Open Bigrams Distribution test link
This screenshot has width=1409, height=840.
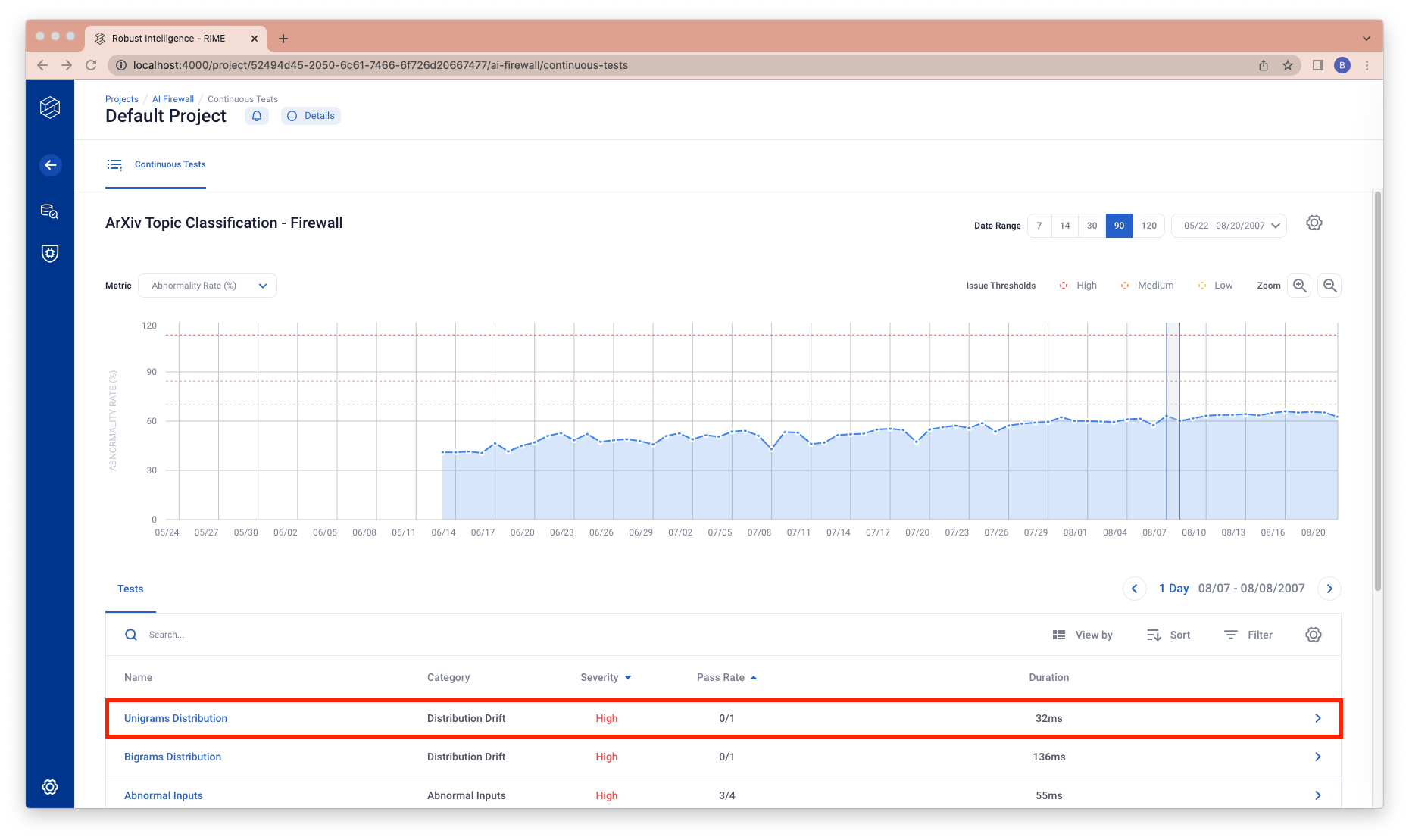point(173,757)
